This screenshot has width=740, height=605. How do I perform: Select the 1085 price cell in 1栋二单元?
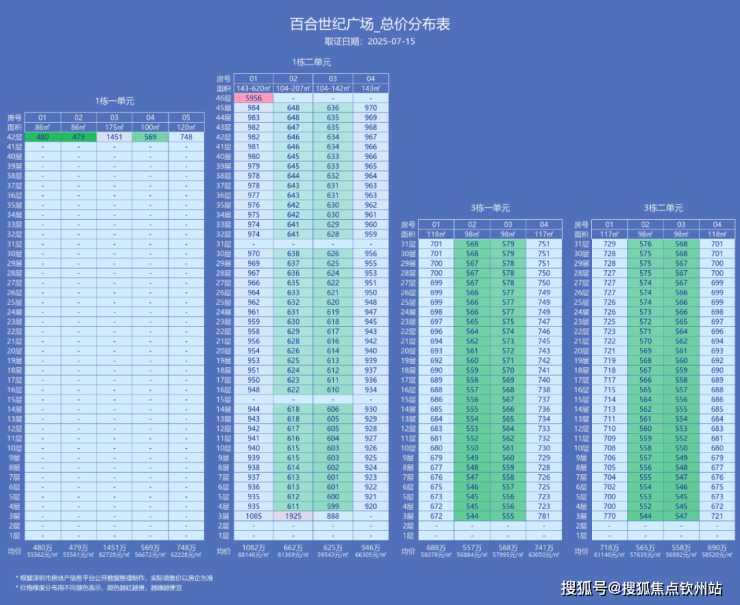pos(253,516)
